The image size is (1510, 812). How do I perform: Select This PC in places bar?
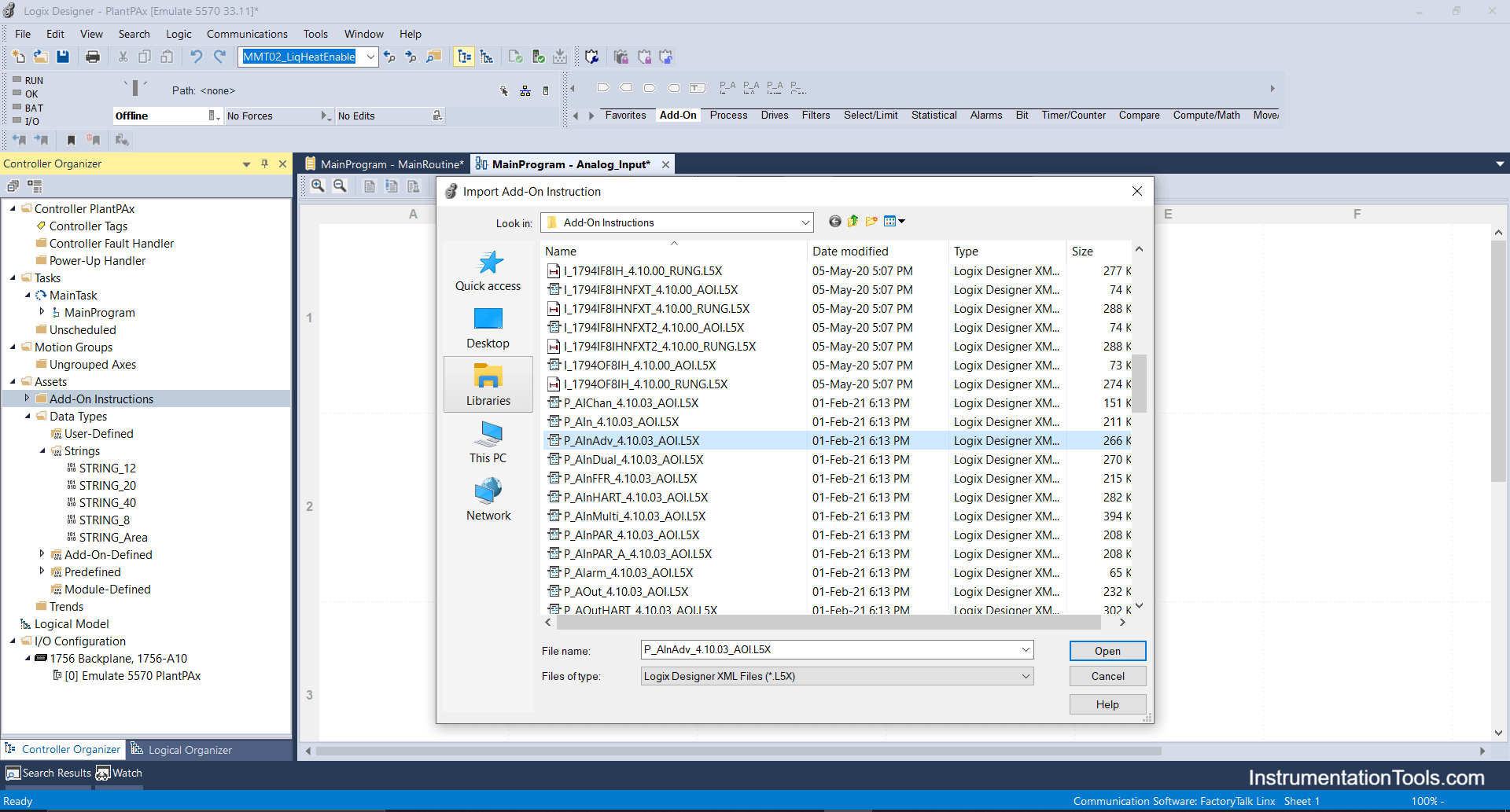tap(488, 442)
